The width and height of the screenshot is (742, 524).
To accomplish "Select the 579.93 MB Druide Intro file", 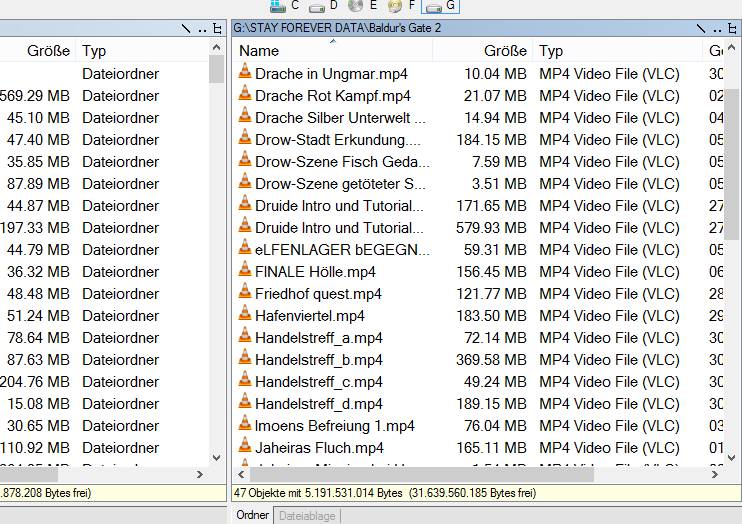I will pos(339,228).
